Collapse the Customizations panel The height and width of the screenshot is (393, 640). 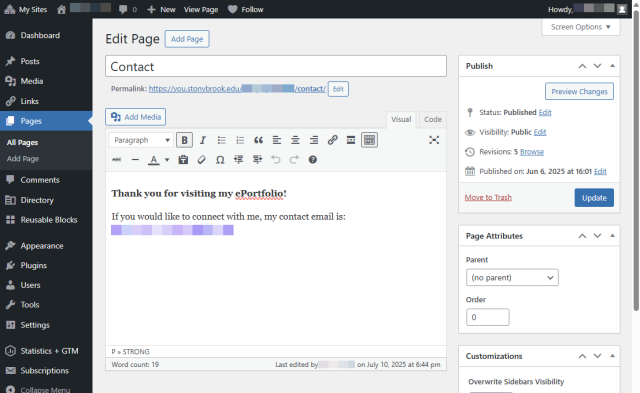pos(612,356)
